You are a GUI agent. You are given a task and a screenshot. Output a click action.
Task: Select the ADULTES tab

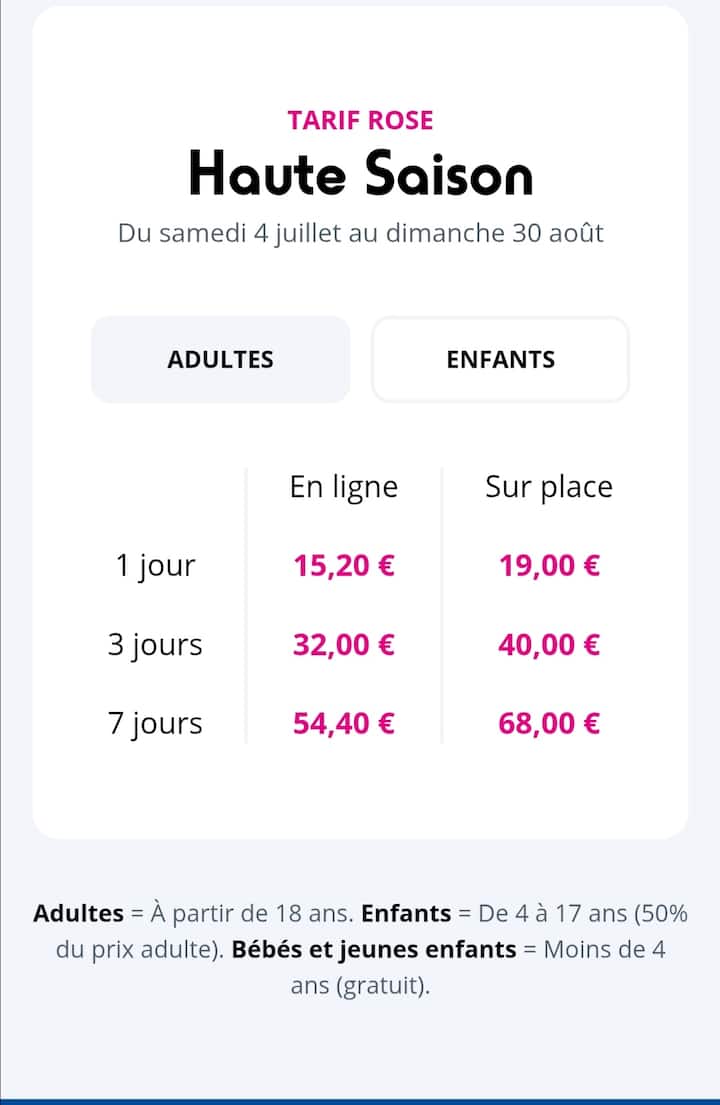point(221,359)
